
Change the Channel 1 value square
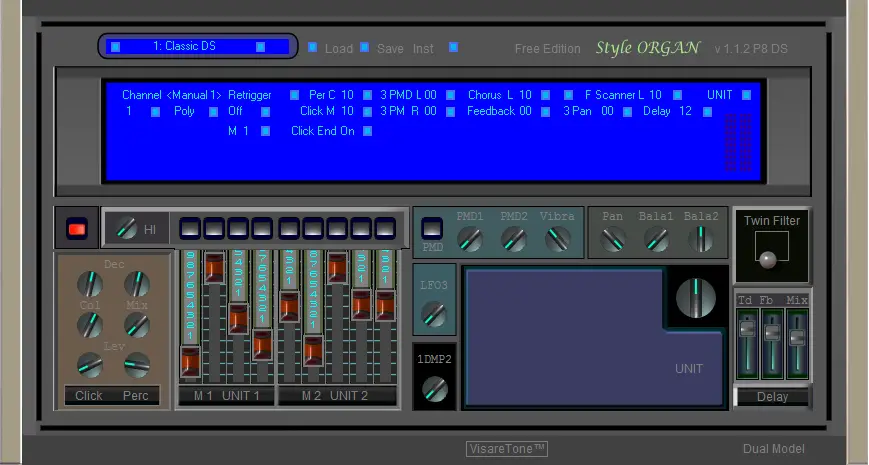(x=156, y=112)
